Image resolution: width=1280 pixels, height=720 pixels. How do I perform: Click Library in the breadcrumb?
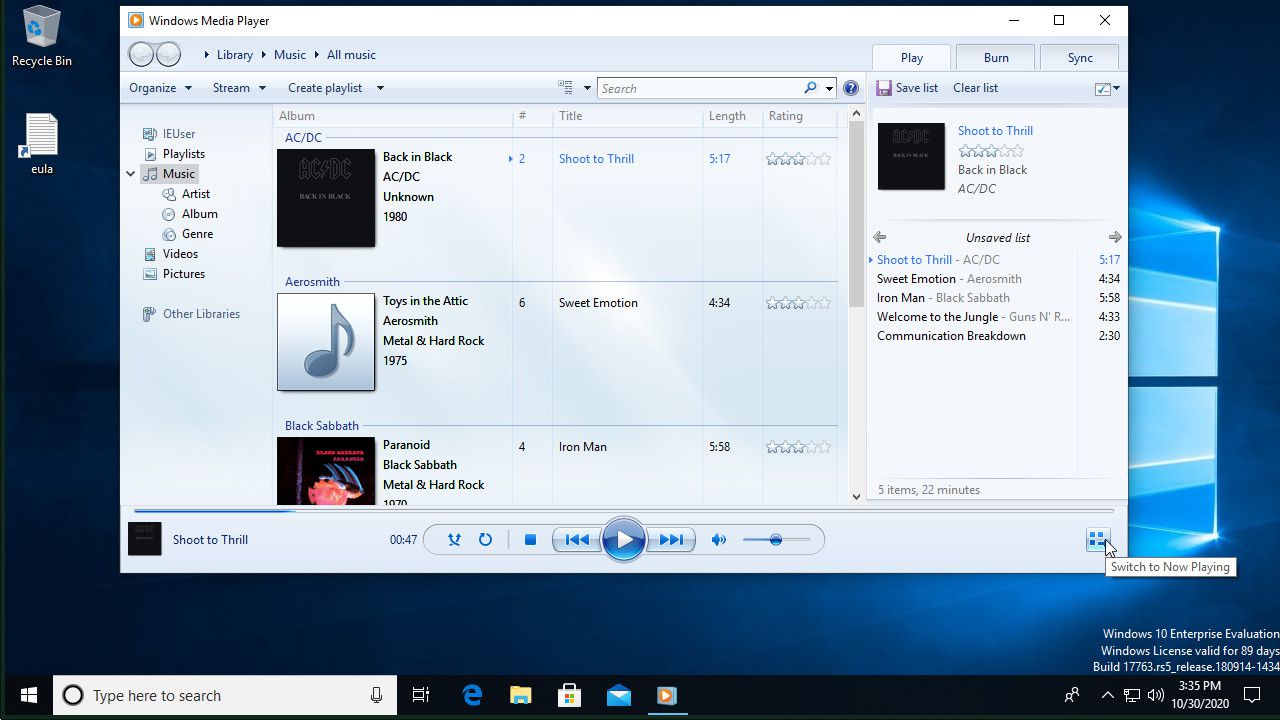[x=235, y=55]
